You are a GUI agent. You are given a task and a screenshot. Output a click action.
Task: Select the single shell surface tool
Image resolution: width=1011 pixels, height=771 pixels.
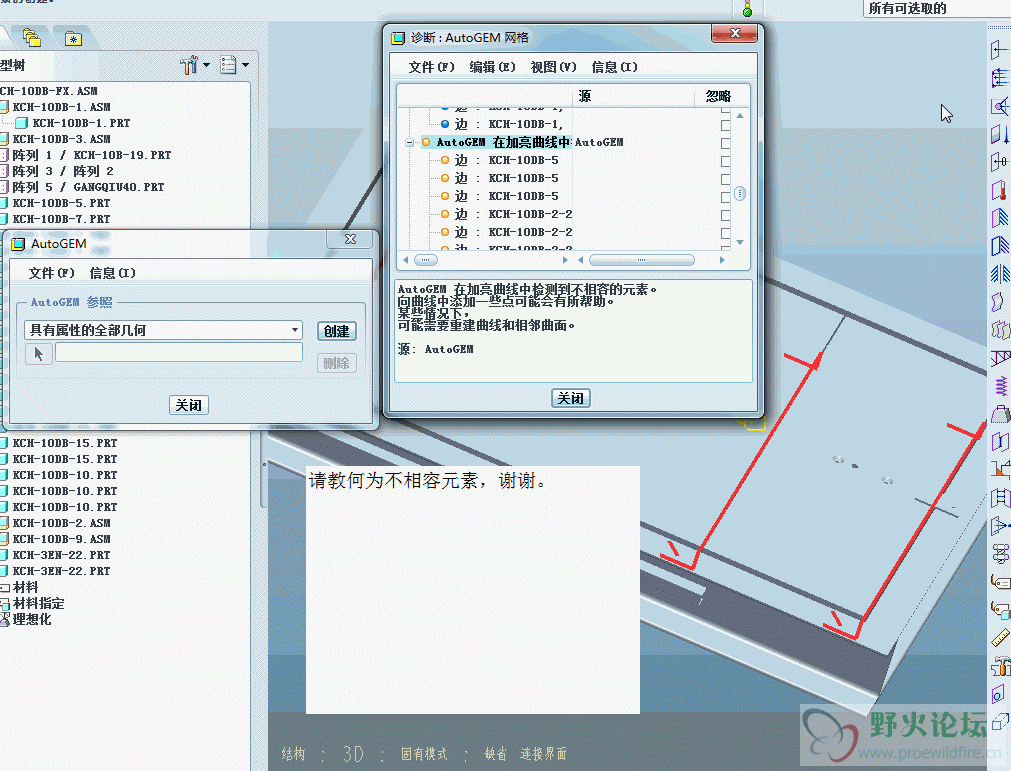(x=999, y=301)
